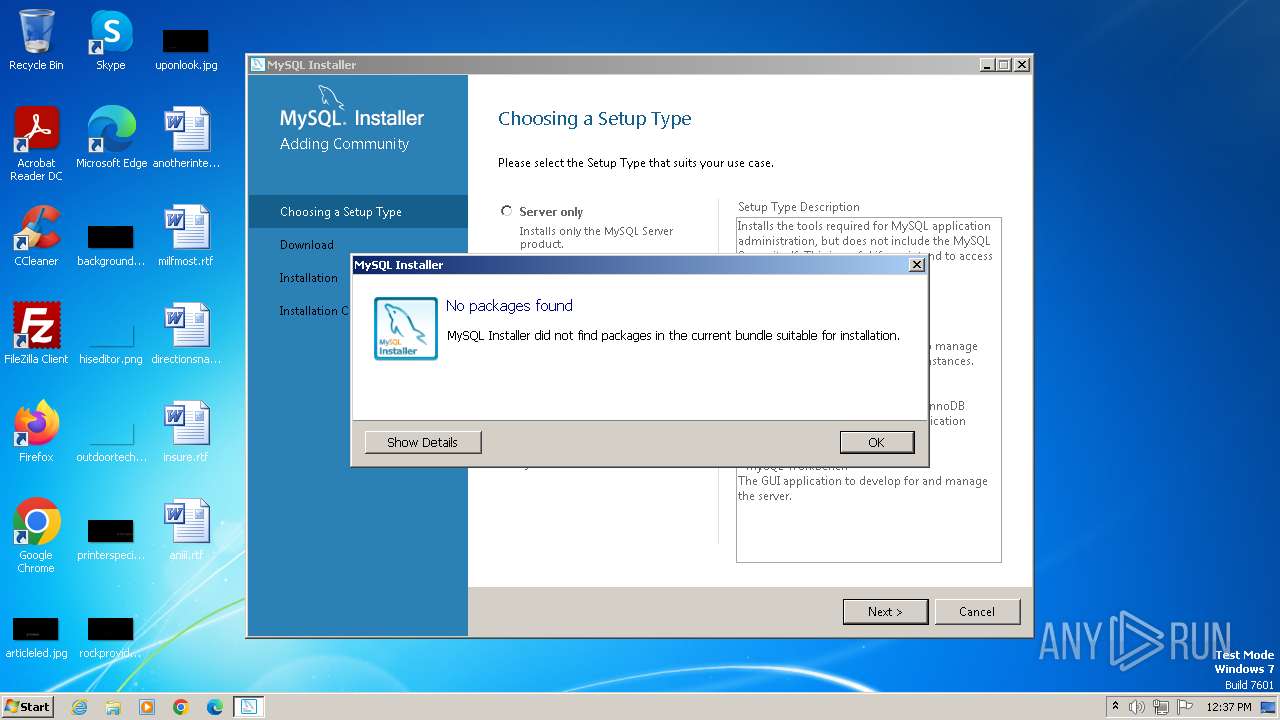Open the anotherinte... Word document
Viewport: 1280px width, 720px height.
[186, 138]
